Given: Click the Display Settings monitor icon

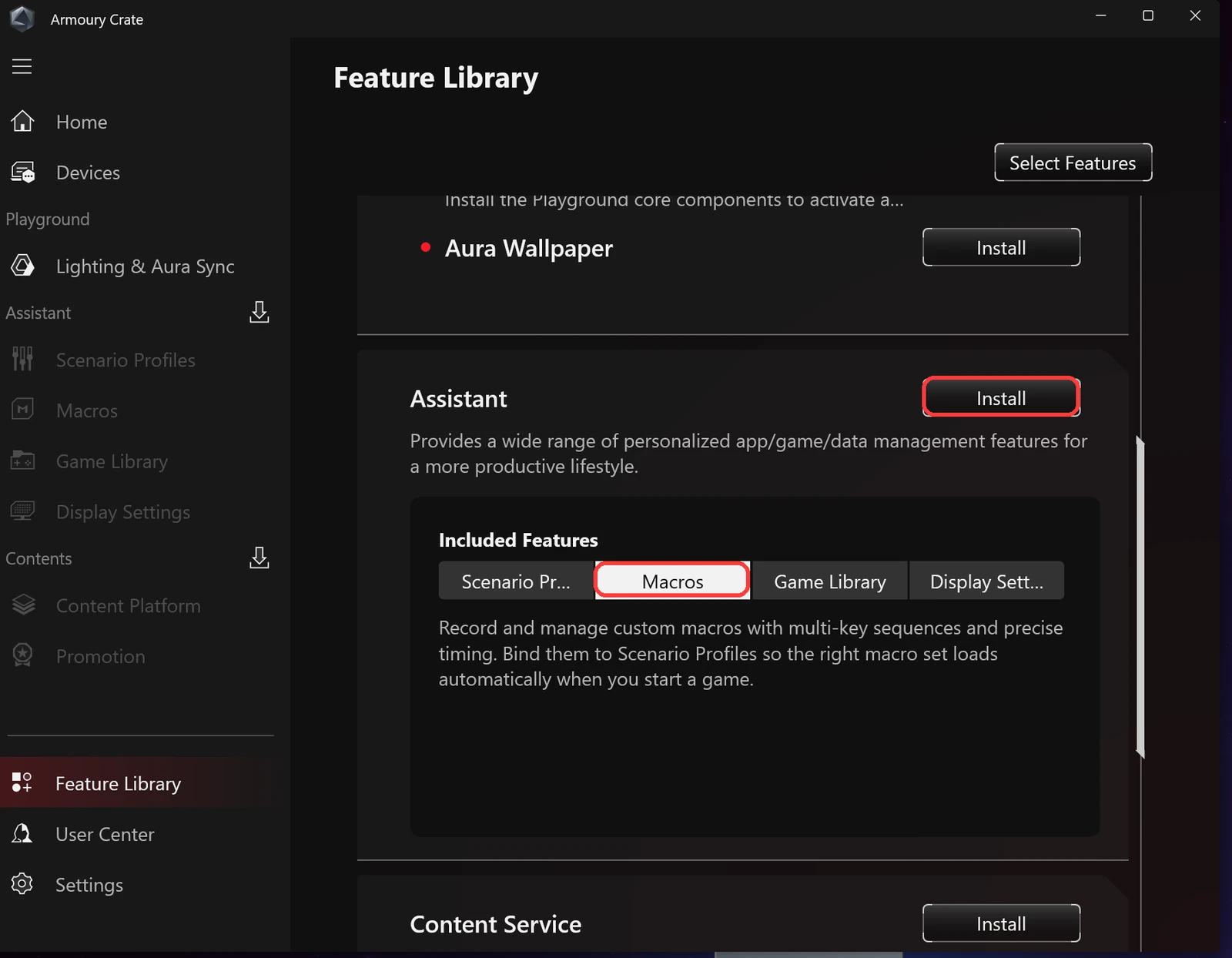Looking at the screenshot, I should point(22,511).
